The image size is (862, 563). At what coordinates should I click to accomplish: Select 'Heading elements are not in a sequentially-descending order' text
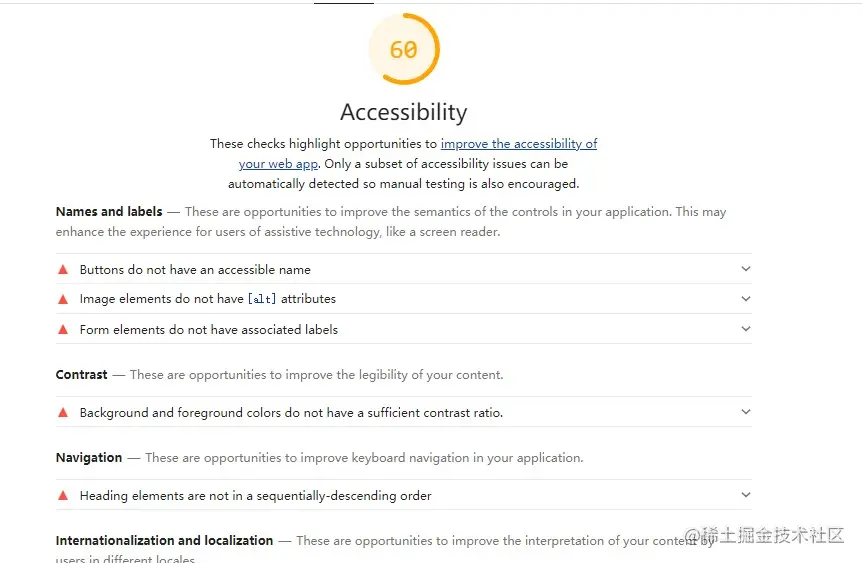pos(255,496)
